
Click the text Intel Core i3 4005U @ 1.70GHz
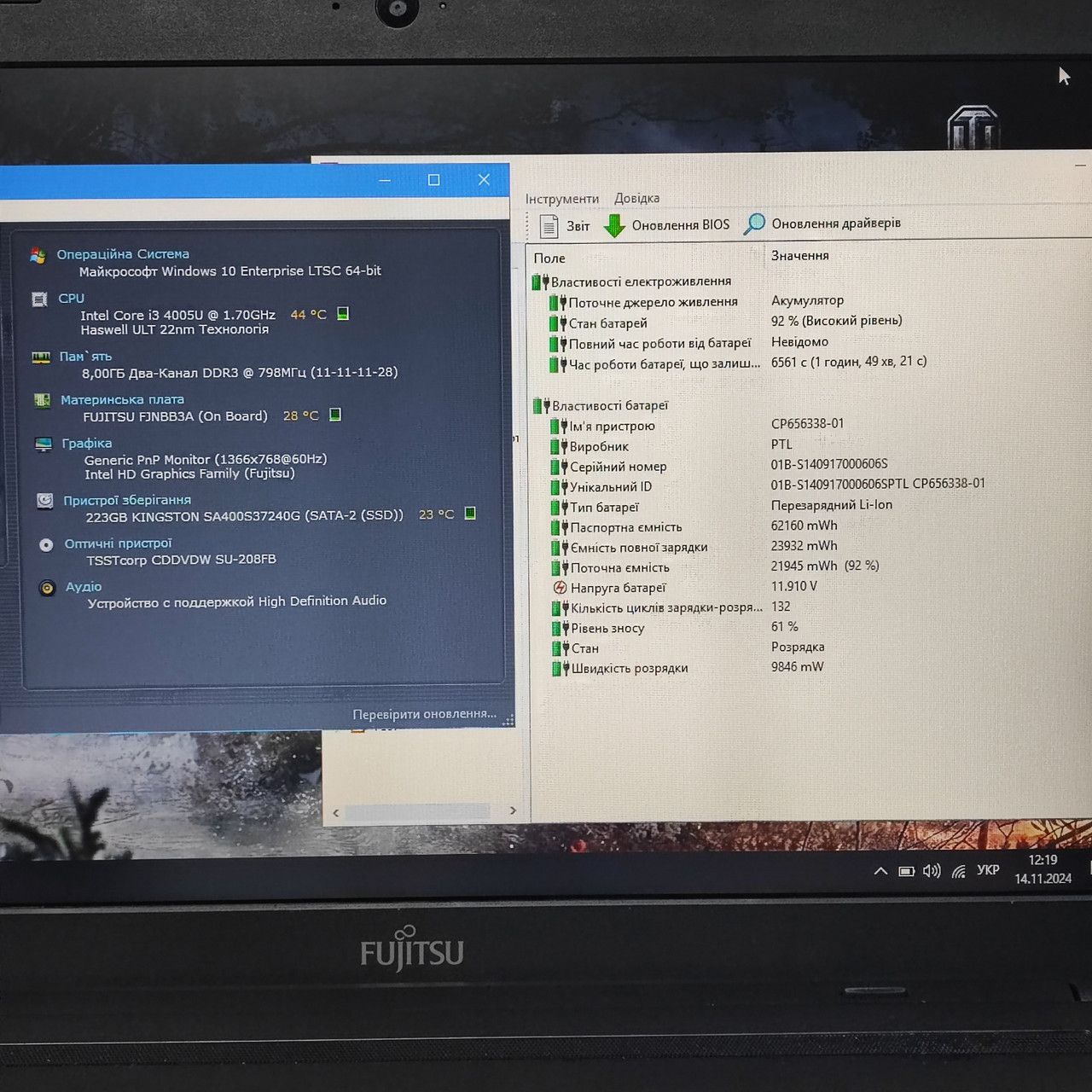coord(178,315)
